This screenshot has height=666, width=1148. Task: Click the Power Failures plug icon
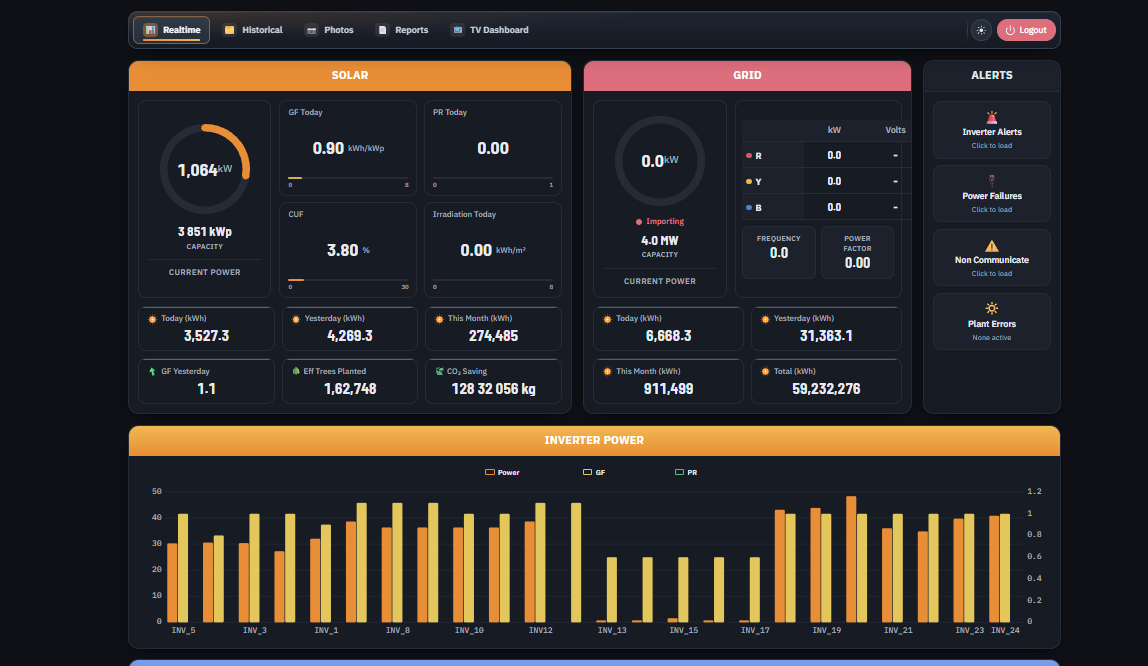coord(991,181)
